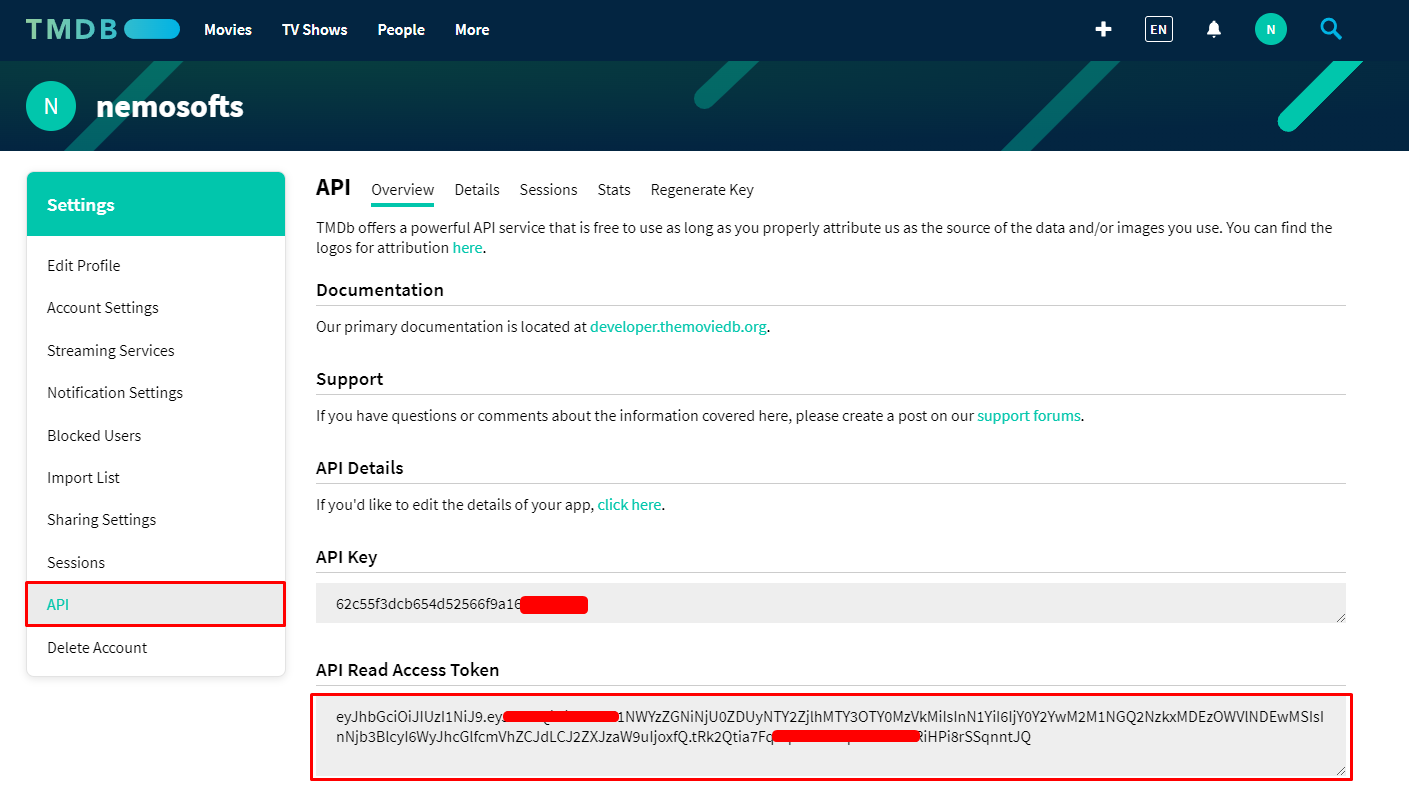Click the API Read Access Token heading
Viewport: 1409px width, 793px height.
pyautogui.click(x=407, y=670)
